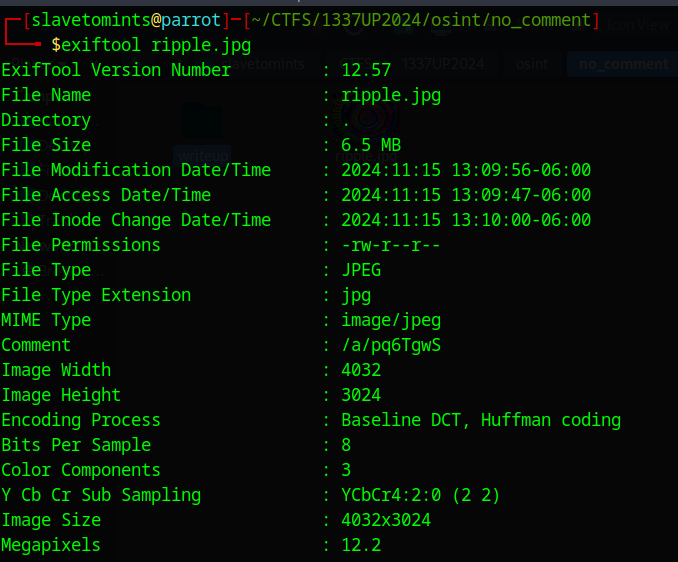This screenshot has height=562, width=678.
Task: Click the File Size value 6.5 MB
Action: tap(371, 145)
